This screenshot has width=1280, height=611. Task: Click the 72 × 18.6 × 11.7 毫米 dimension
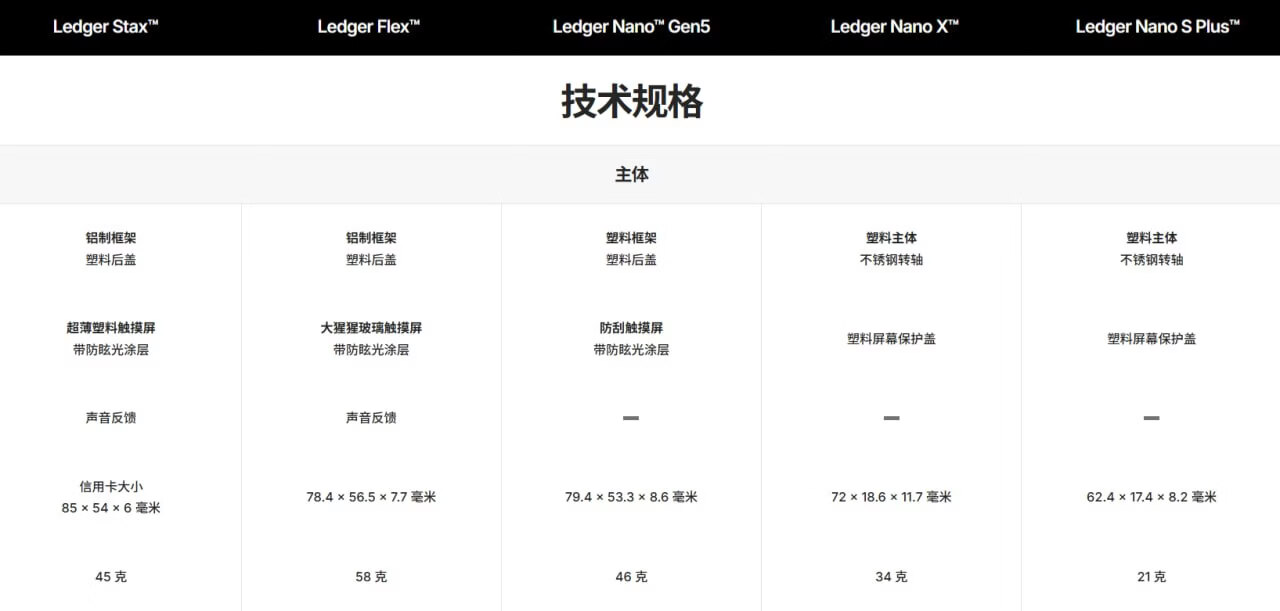click(891, 497)
